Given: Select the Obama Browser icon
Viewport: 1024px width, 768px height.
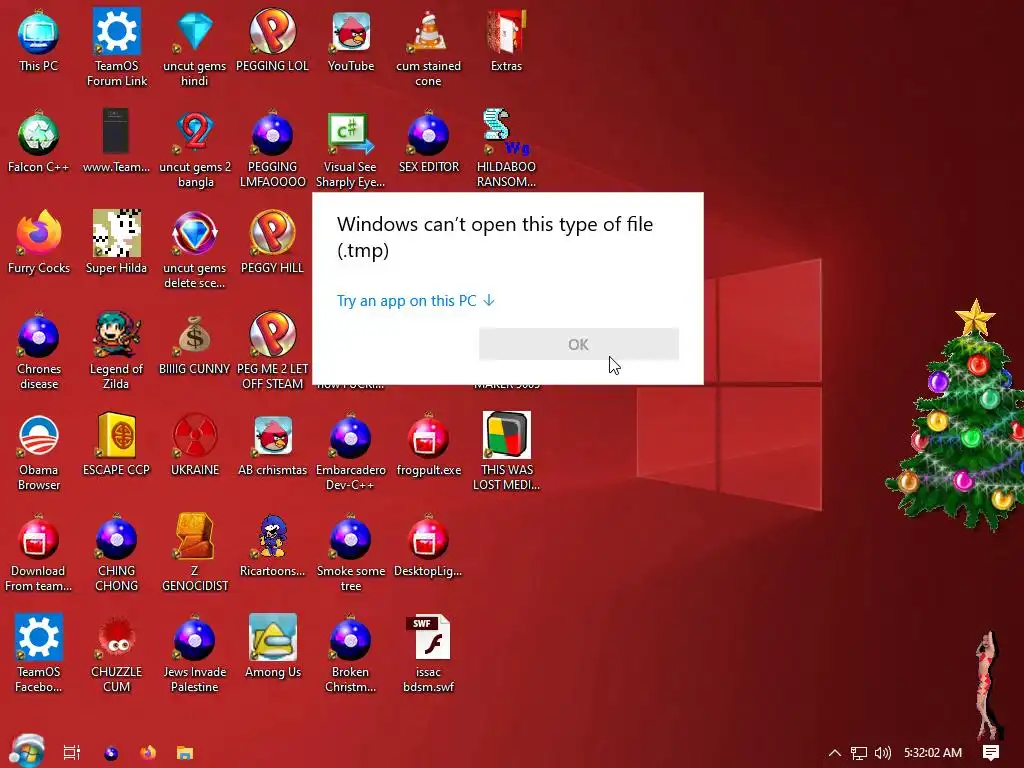Looking at the screenshot, I should tap(39, 453).
